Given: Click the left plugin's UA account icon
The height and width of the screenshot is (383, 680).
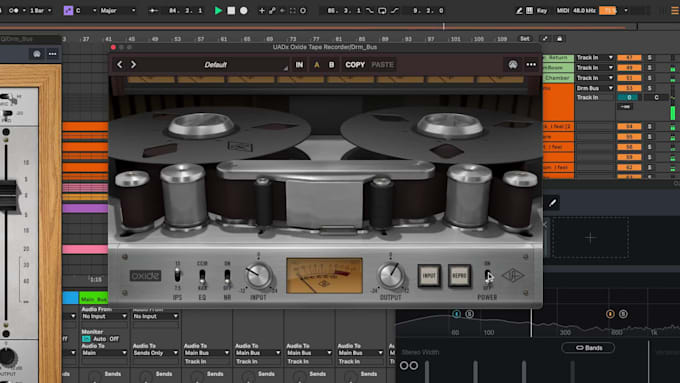Looking at the screenshot, I should click(x=37, y=54).
